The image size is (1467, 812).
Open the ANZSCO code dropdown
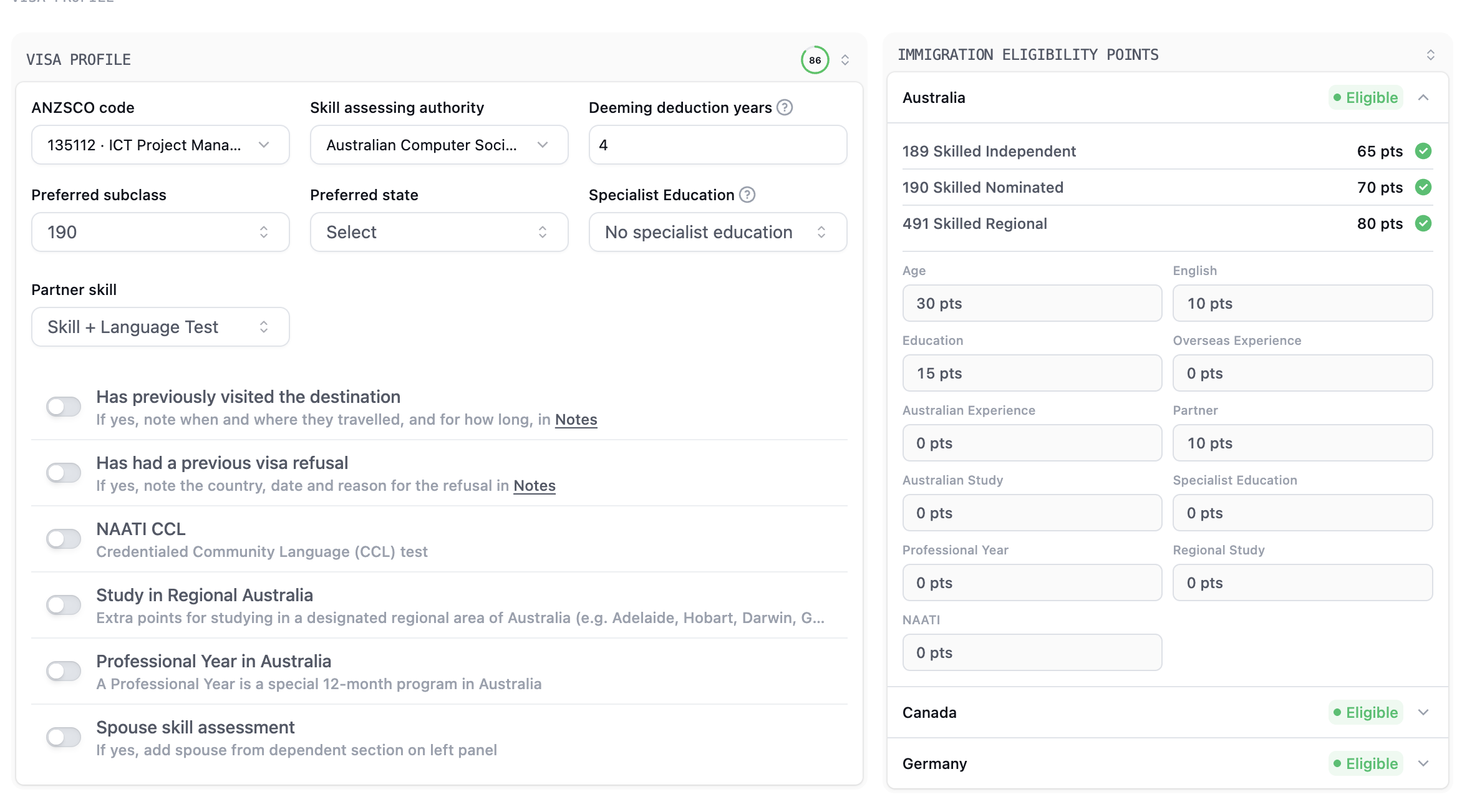pos(160,145)
